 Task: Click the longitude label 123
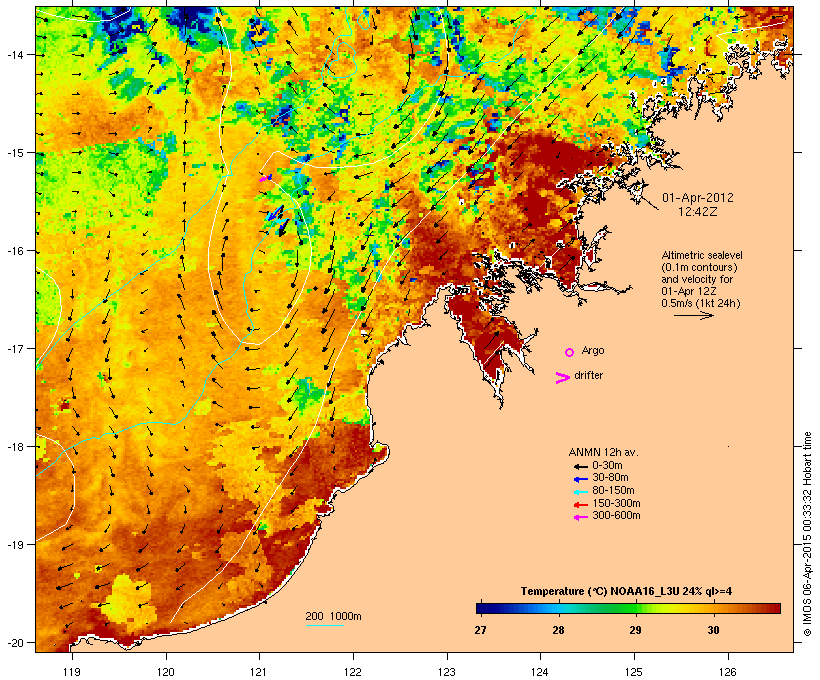447,672
